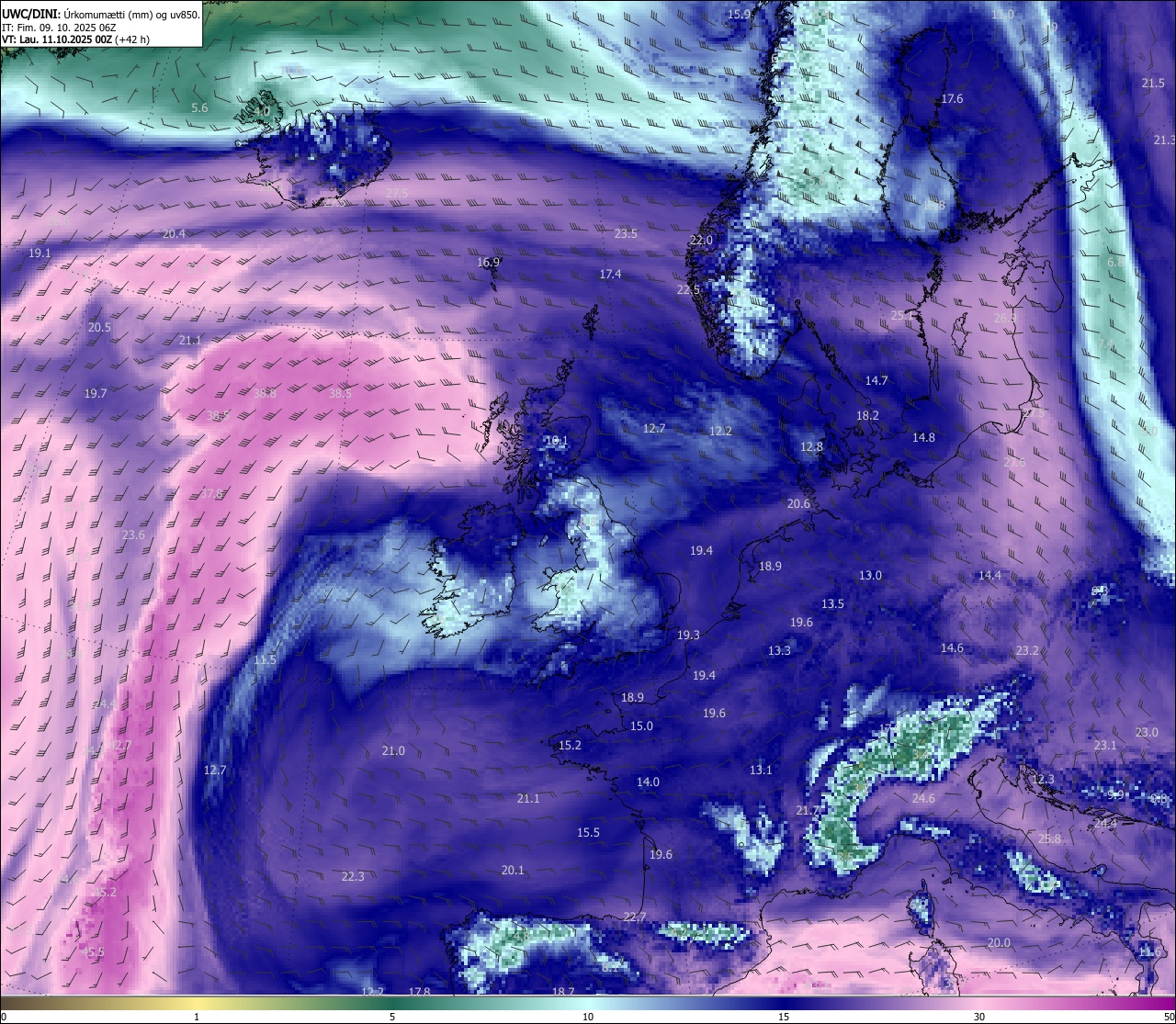This screenshot has width=1176, height=1024.
Task: Click the 20.0 value in the Tyrrhenian Sea
Action: pos(999,942)
